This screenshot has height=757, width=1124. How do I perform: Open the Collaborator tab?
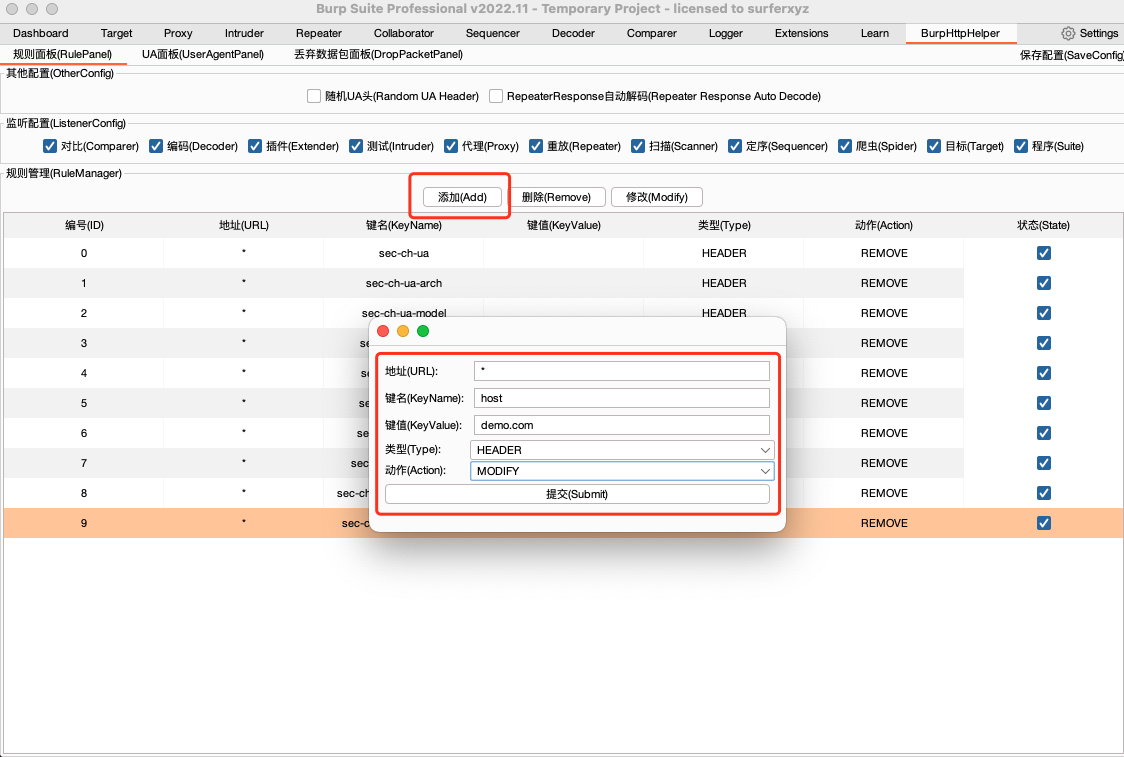click(404, 33)
